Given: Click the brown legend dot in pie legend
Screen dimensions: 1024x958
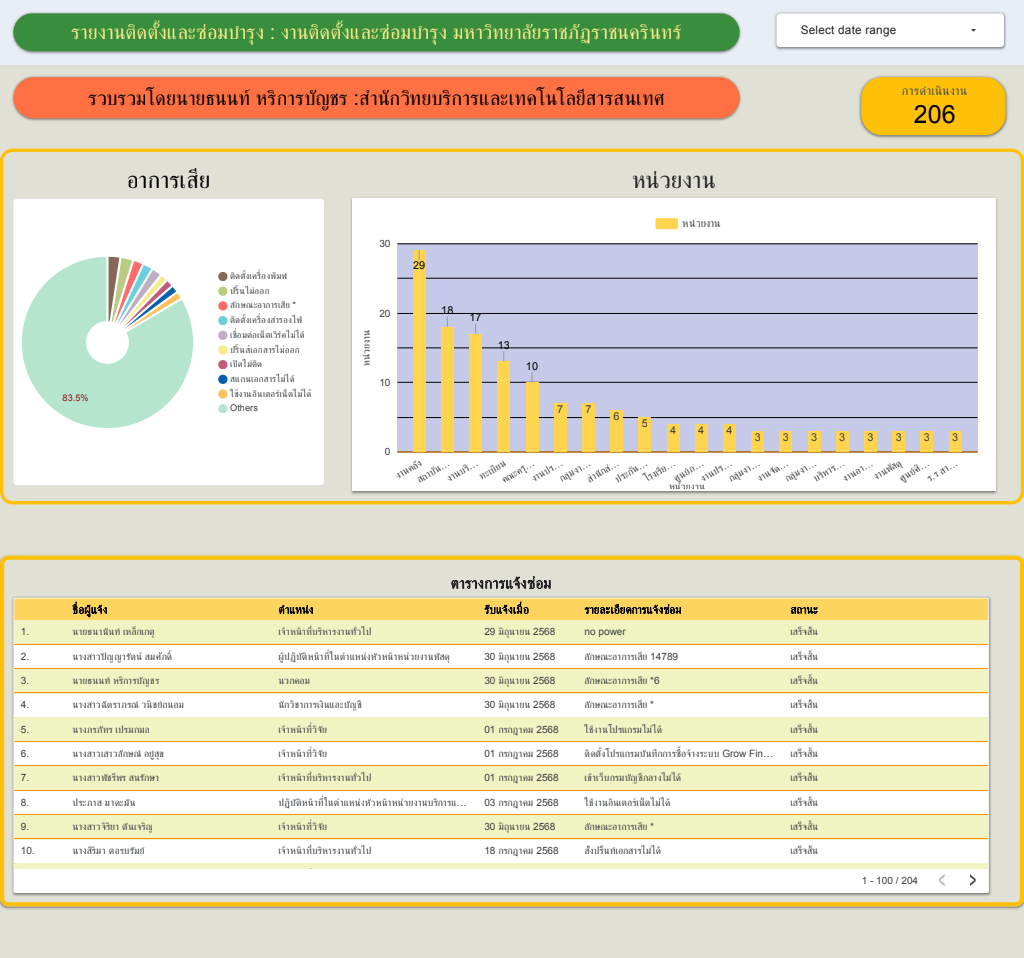Looking at the screenshot, I should [223, 276].
